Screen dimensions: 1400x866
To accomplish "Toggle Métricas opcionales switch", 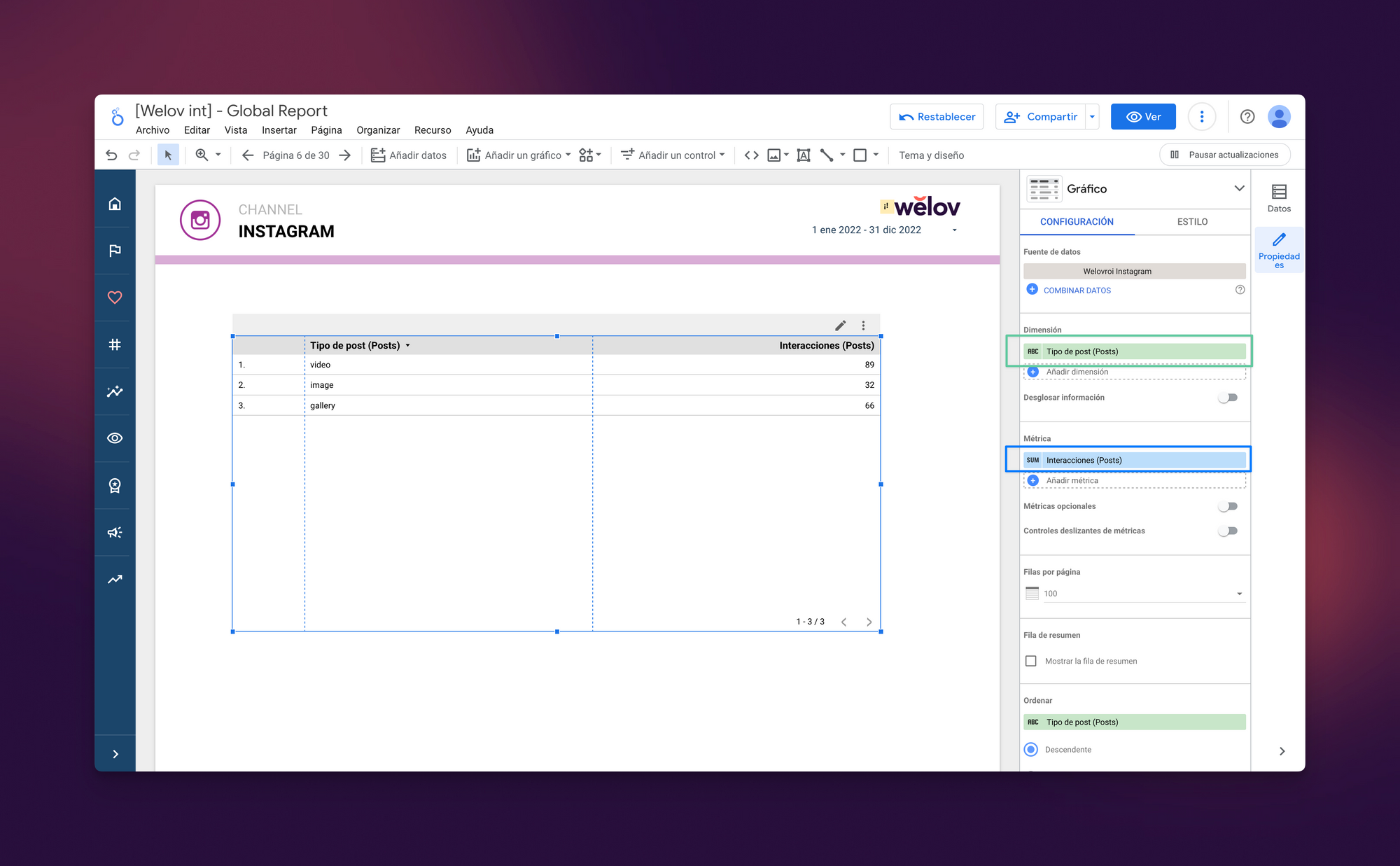I will pyautogui.click(x=1228, y=506).
